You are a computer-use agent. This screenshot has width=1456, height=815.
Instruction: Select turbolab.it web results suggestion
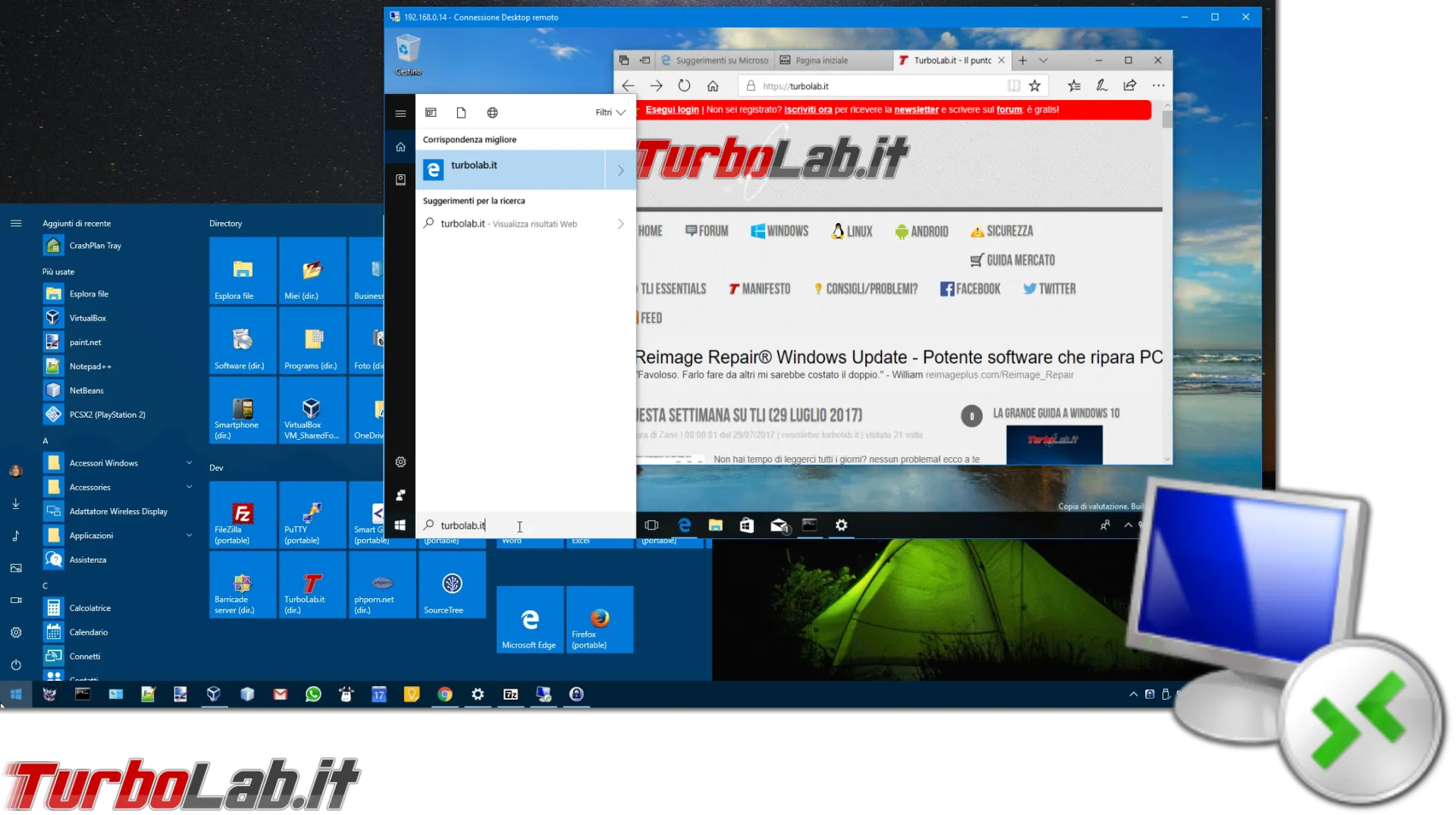pyautogui.click(x=525, y=224)
